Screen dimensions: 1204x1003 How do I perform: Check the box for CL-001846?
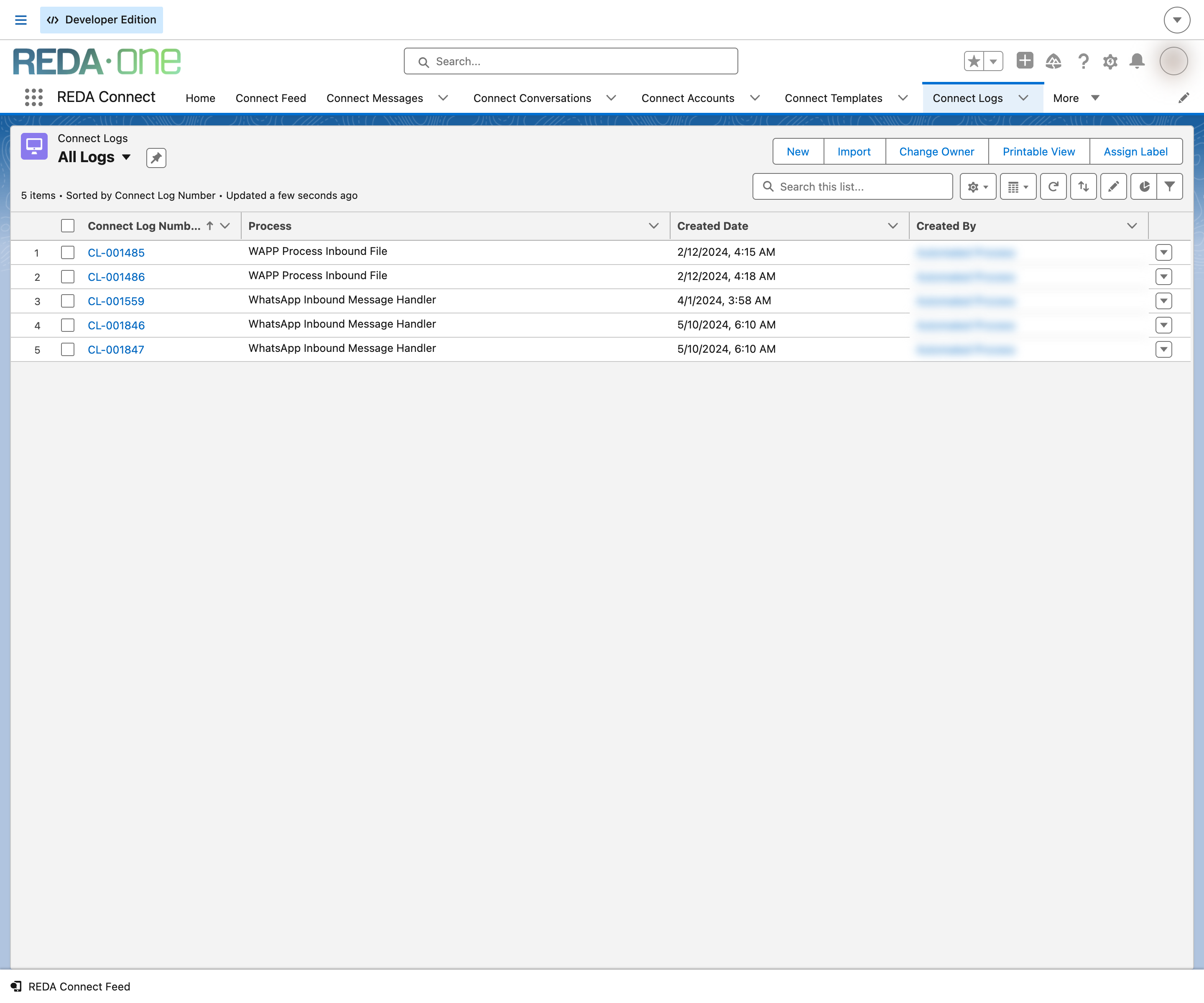(68, 325)
